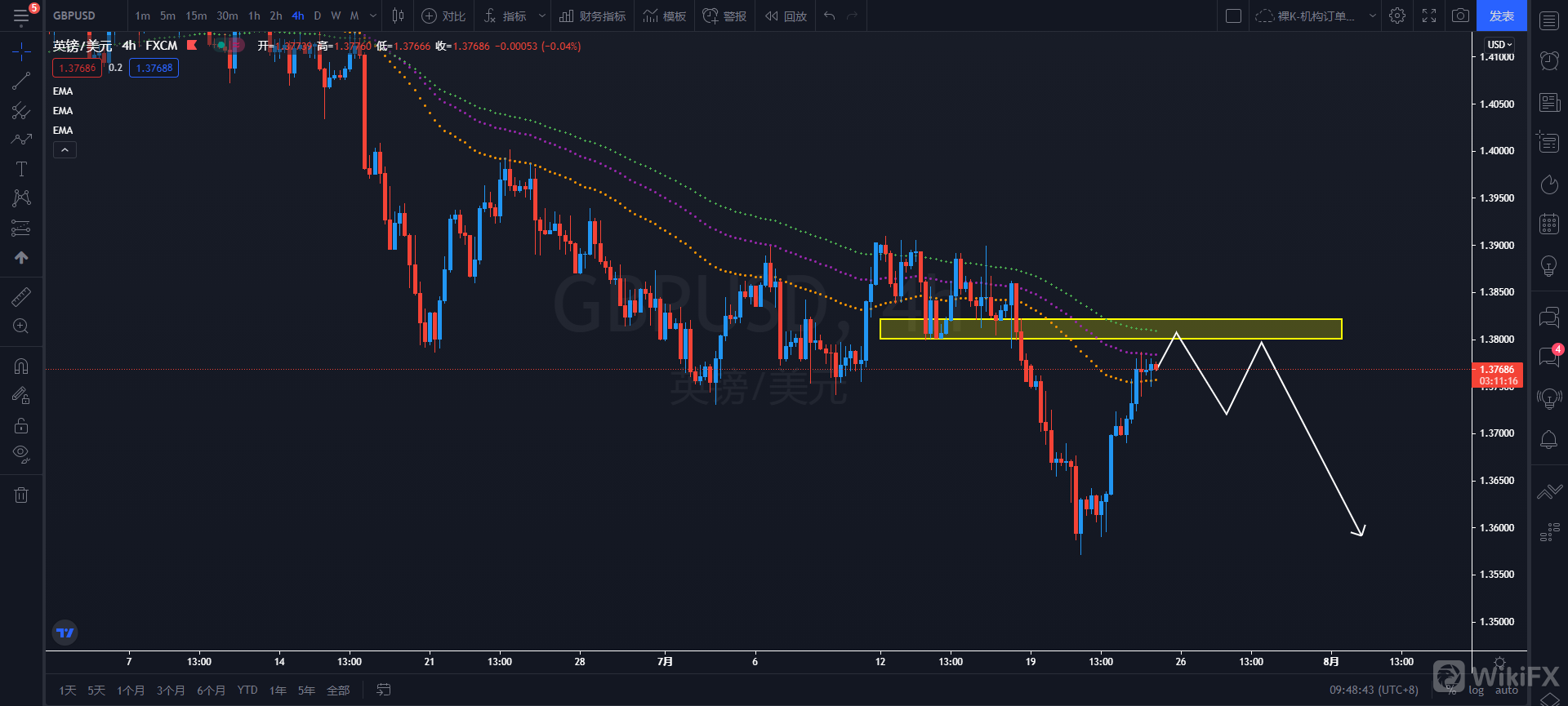Image resolution: width=1568 pixels, height=706 pixels.
Task: Collapse the EMA indicator legend
Action: coord(65,150)
